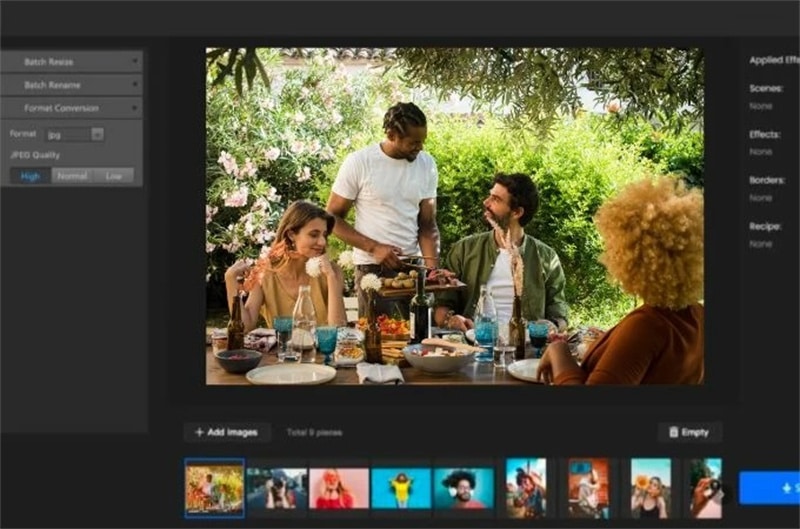This screenshot has width=800, height=529.
Task: Select the pink background woman thumbnail
Action: pyautogui.click(x=339, y=488)
